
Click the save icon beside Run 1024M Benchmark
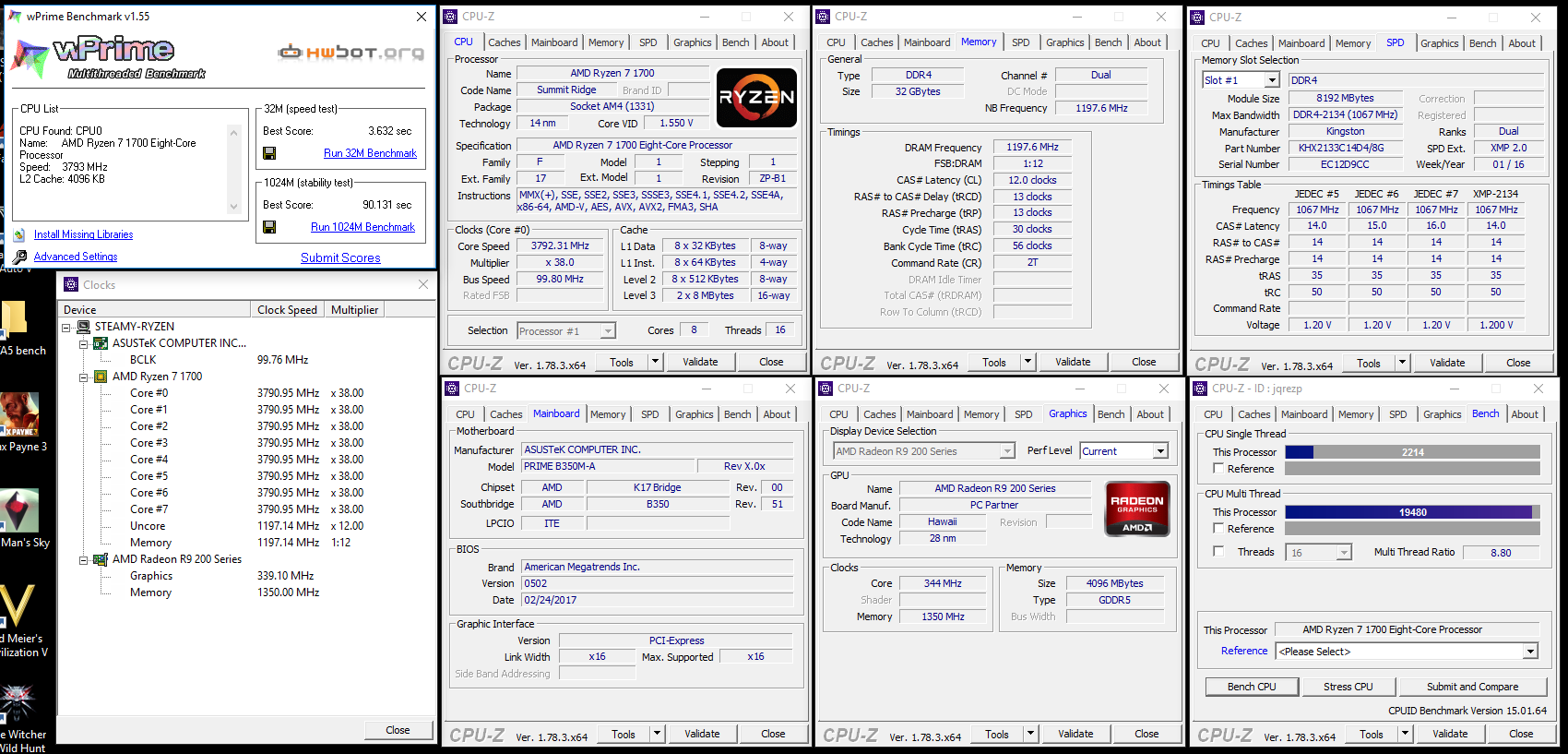[269, 227]
